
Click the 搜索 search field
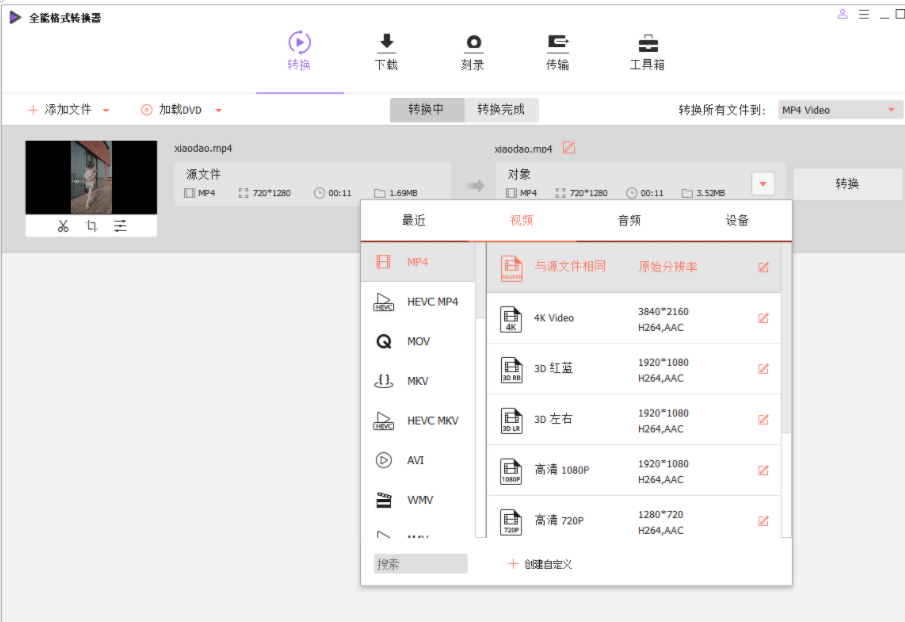[421, 564]
